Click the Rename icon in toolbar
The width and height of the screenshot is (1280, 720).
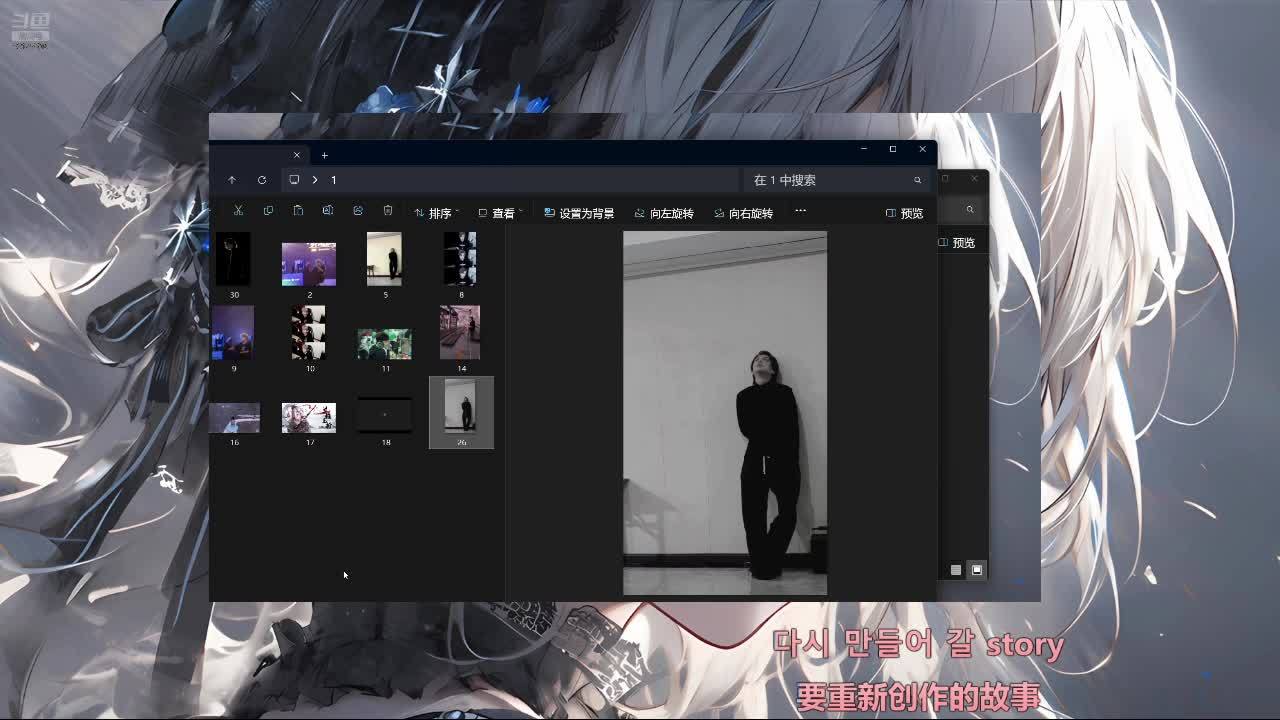click(328, 211)
